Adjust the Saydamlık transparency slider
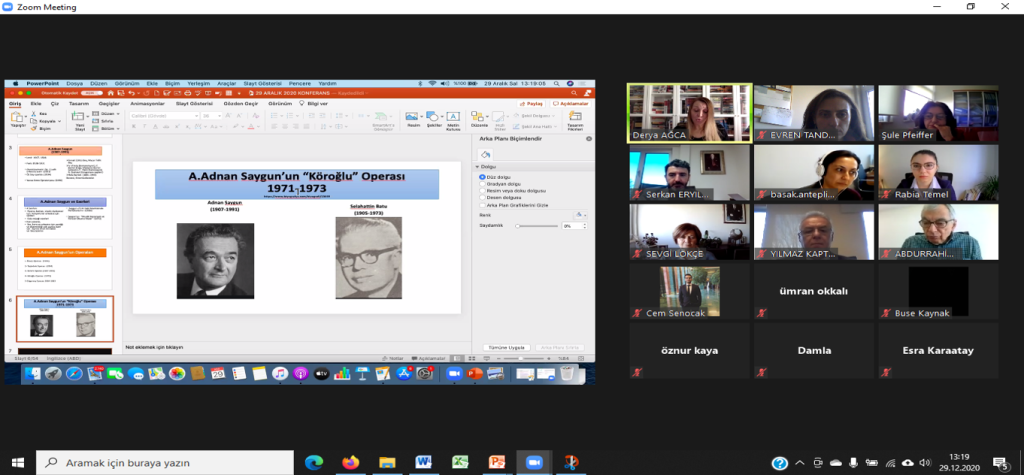Viewport: 1024px width, 475px height. pos(535,226)
